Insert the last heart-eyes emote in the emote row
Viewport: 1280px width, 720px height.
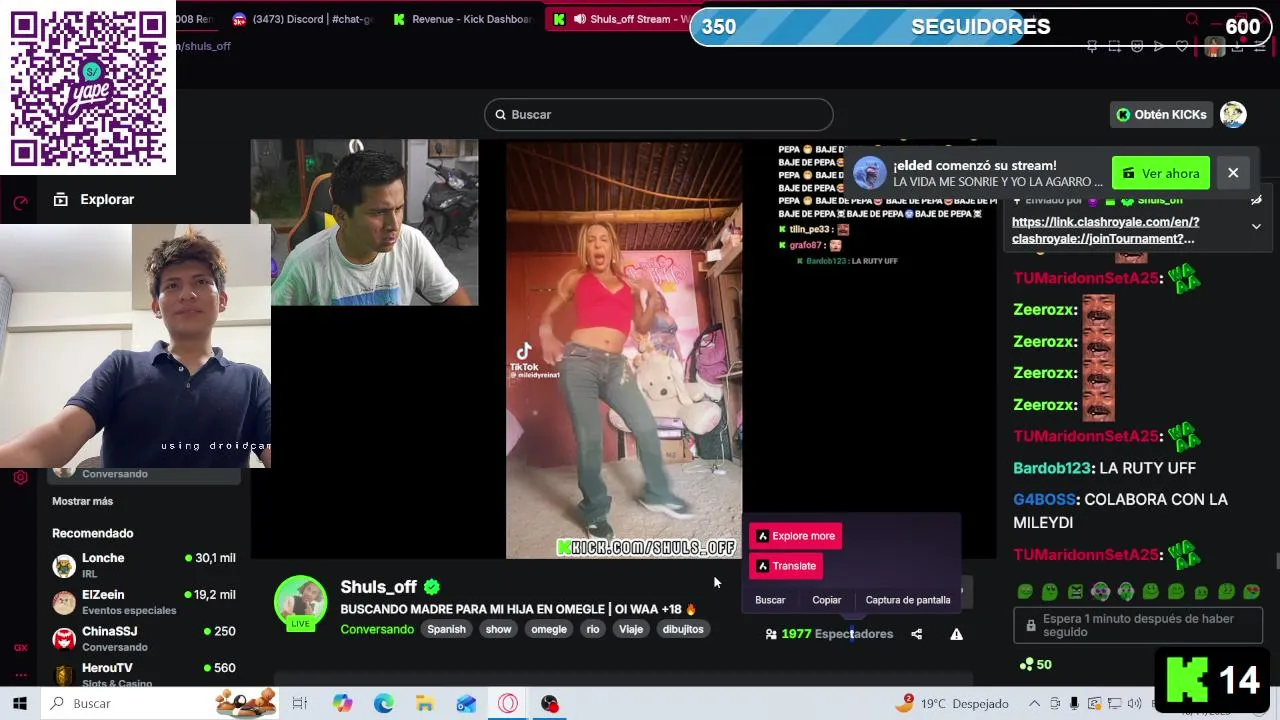point(1251,592)
